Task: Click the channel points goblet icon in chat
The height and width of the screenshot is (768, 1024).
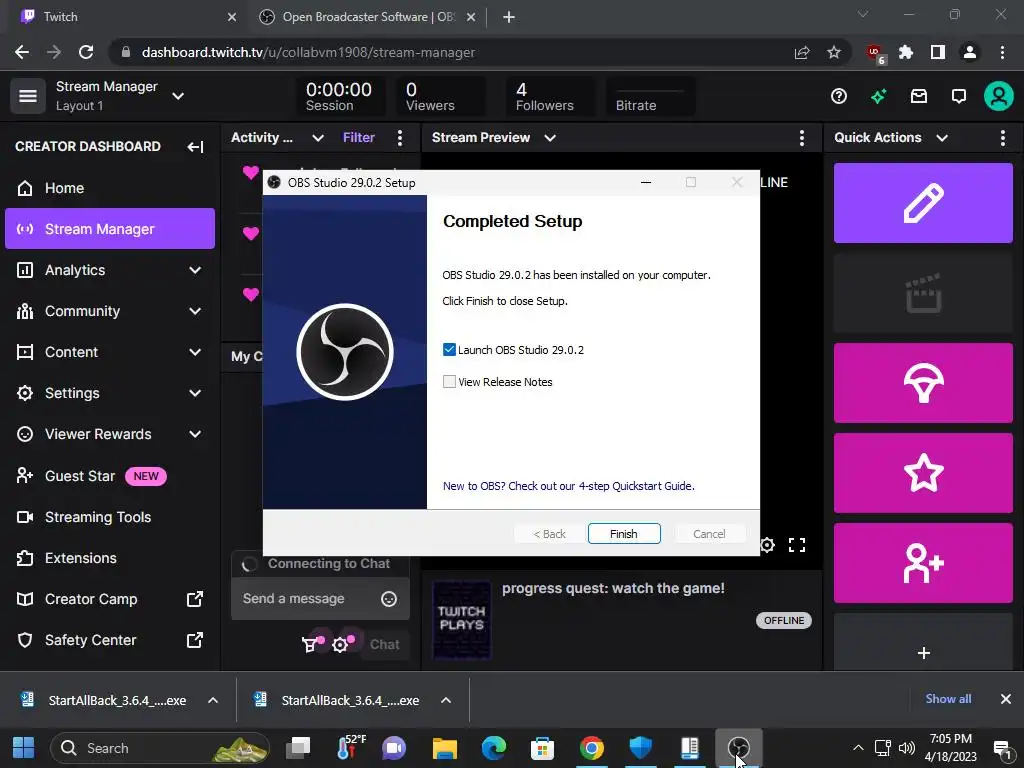Action: click(310, 645)
